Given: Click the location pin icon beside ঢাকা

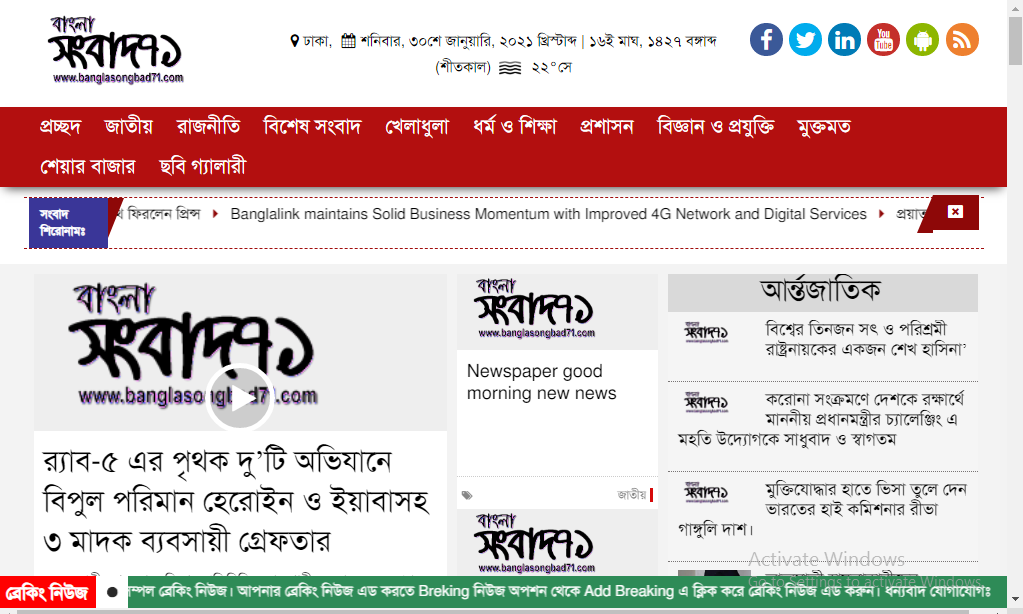Looking at the screenshot, I should [294, 40].
